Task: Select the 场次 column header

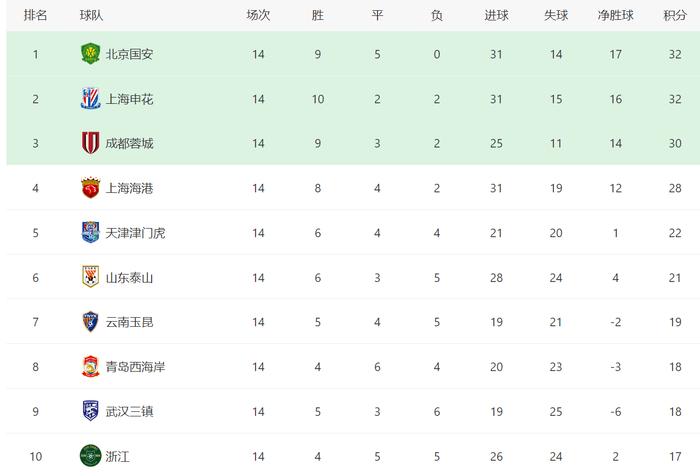Action: tap(258, 16)
